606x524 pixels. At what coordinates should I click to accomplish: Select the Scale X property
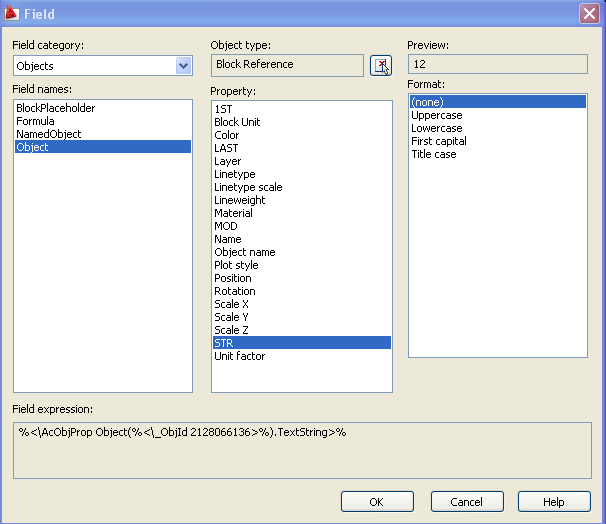(302, 304)
